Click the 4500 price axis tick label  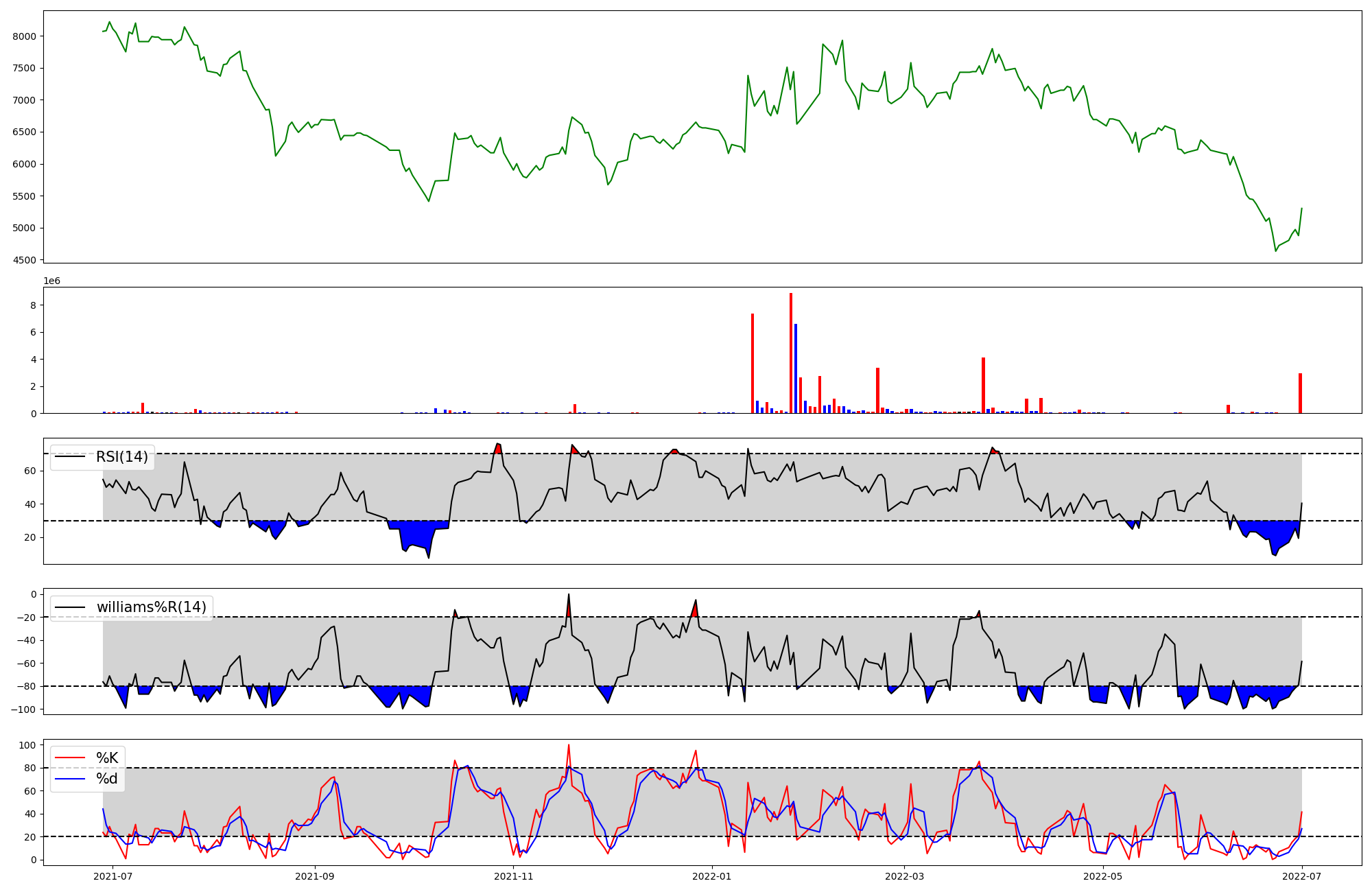(25, 260)
